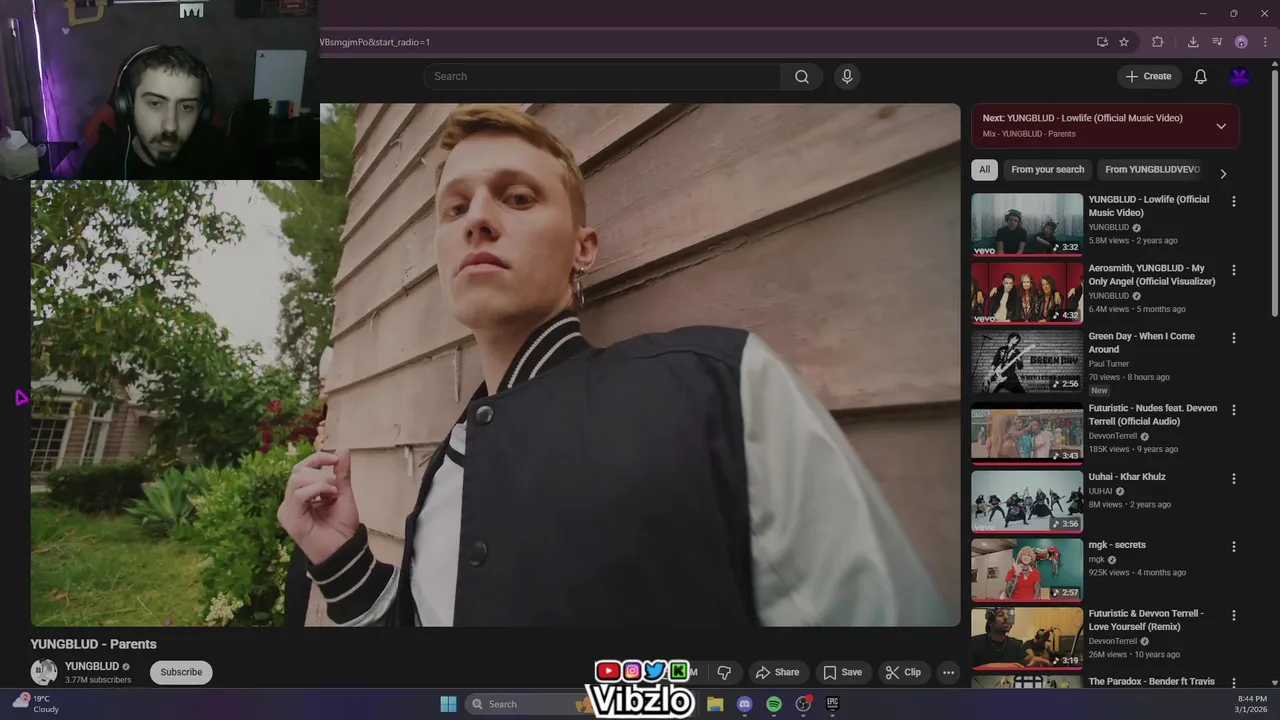Open options for The Paradox - Bender video
1280x720 pixels.
1233,682
